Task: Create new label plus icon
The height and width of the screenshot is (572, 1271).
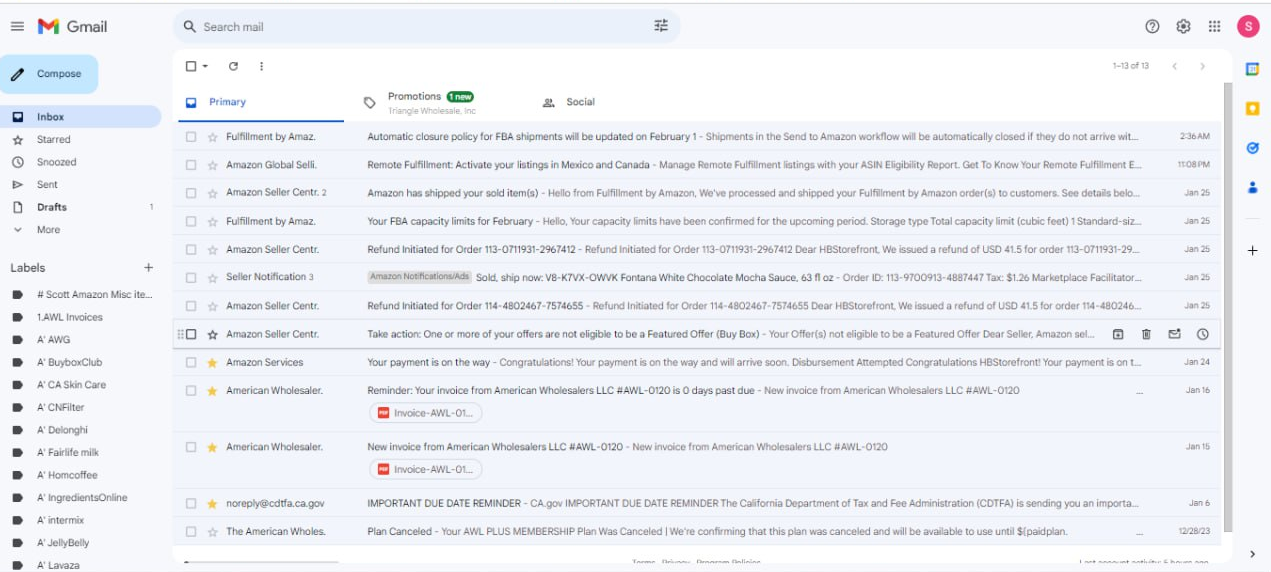Action: click(148, 267)
